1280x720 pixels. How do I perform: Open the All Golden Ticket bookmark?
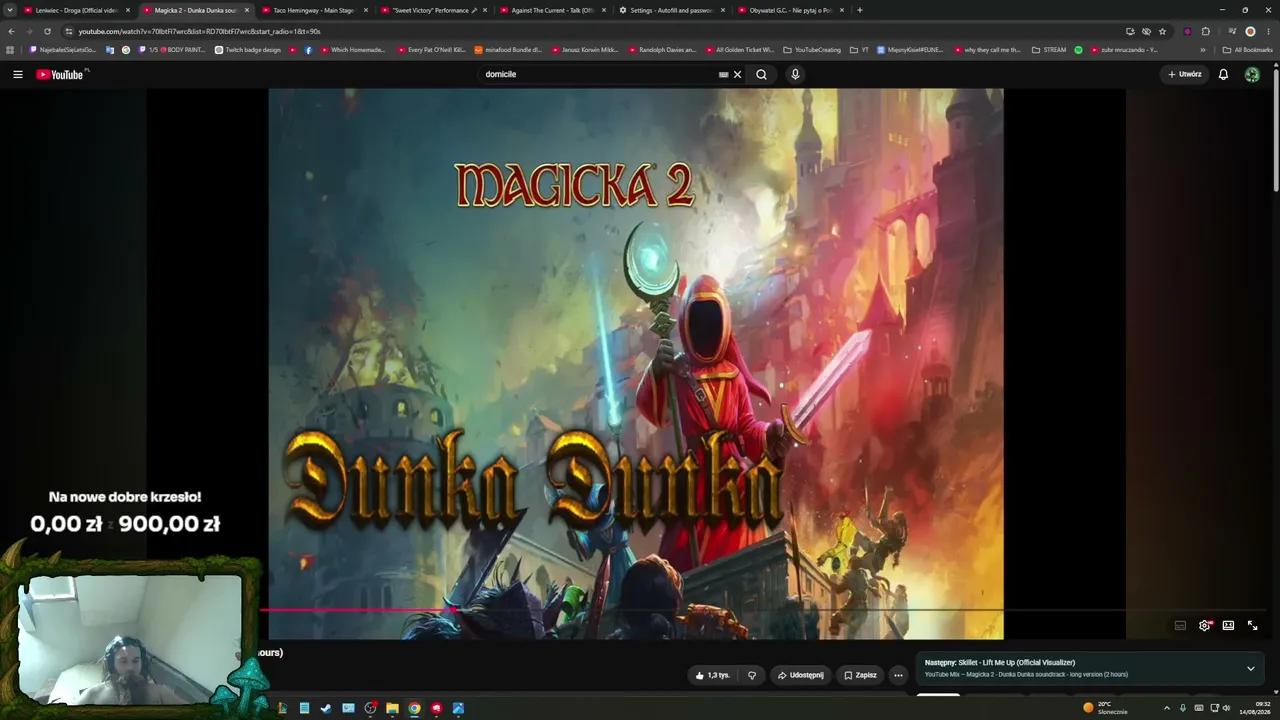click(x=739, y=50)
